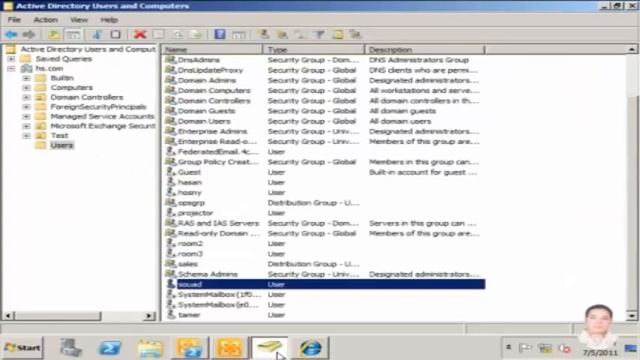Select the Domain Admins group row
Viewport: 640px width, 360px height.
click(324, 80)
